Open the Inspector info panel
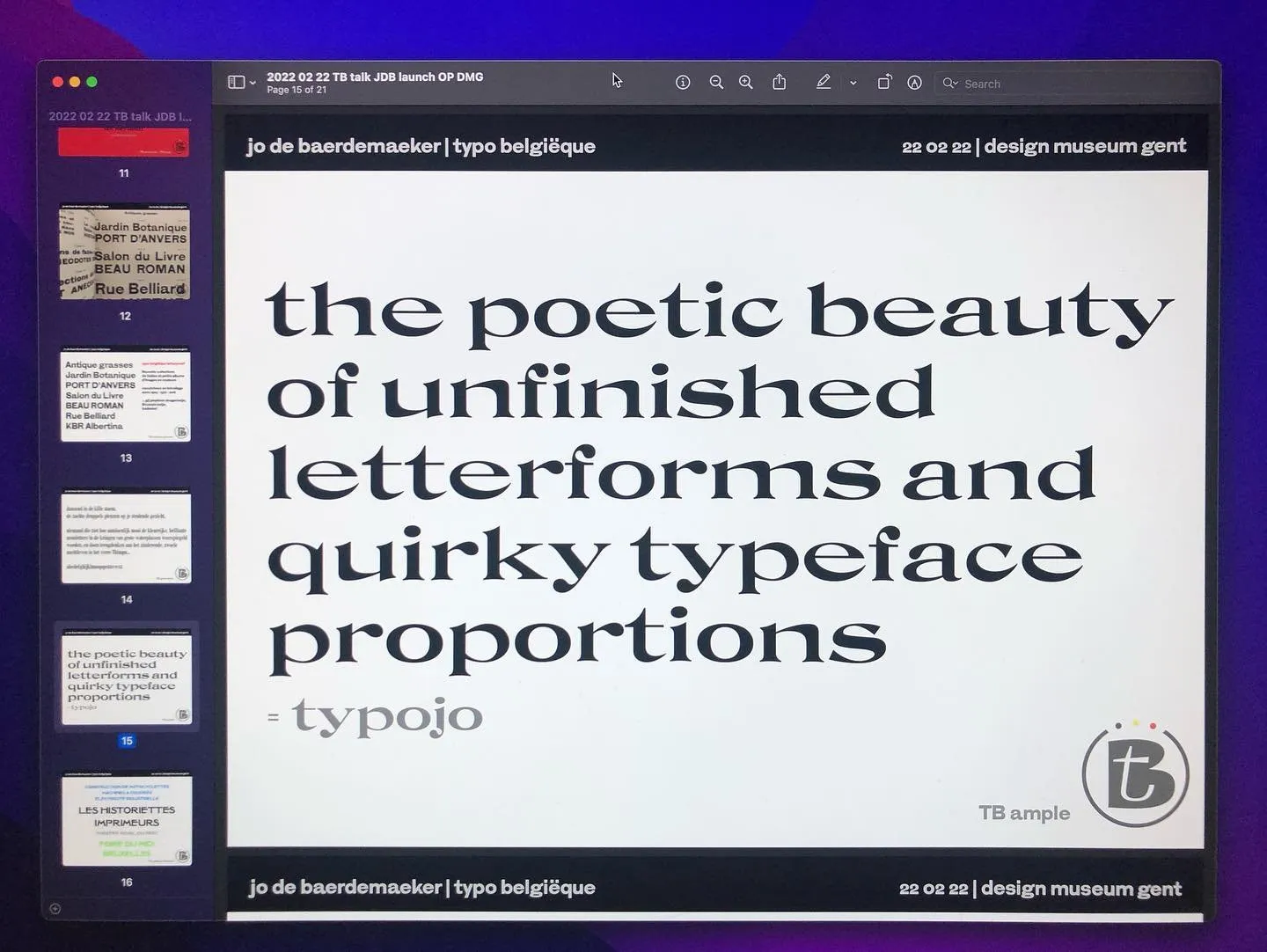Screen dimensions: 1267x952 (x=682, y=83)
